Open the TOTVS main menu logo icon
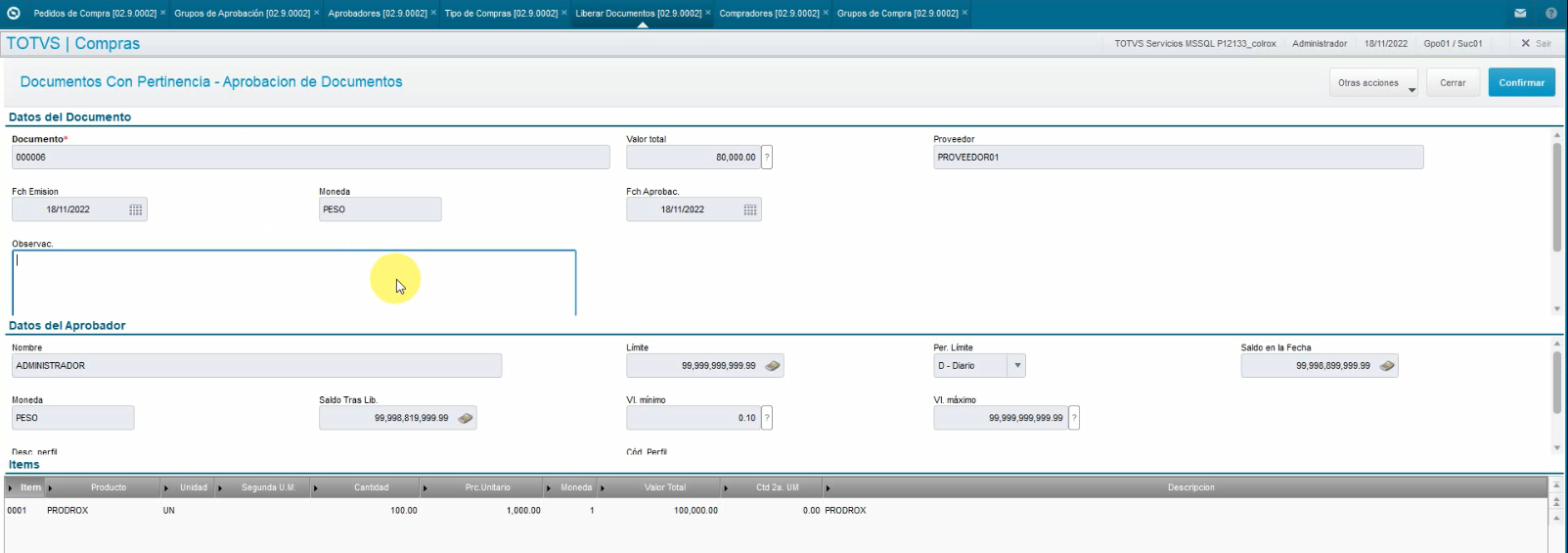 click(x=13, y=13)
